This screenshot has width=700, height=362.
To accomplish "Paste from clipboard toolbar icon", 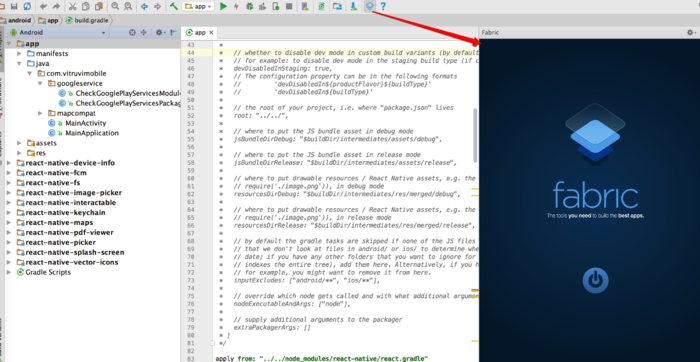I will [x=99, y=6].
